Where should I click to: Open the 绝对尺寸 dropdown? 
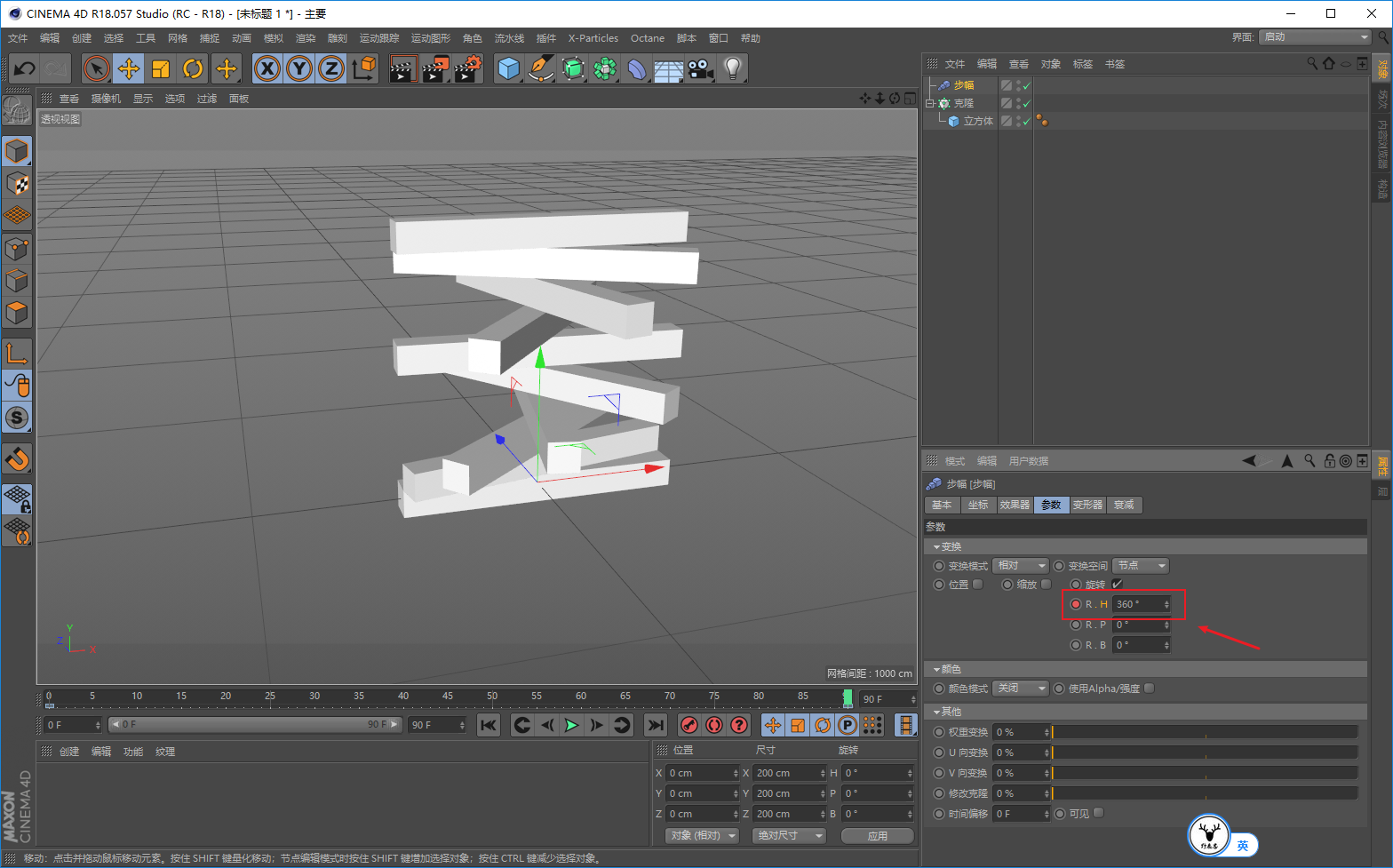pyautogui.click(x=789, y=835)
